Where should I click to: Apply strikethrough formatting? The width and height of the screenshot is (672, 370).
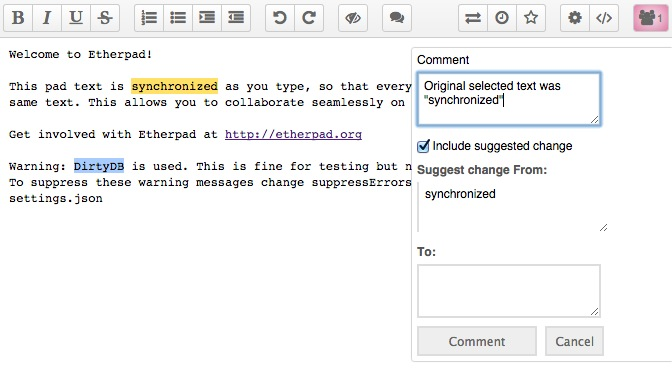[x=105, y=18]
